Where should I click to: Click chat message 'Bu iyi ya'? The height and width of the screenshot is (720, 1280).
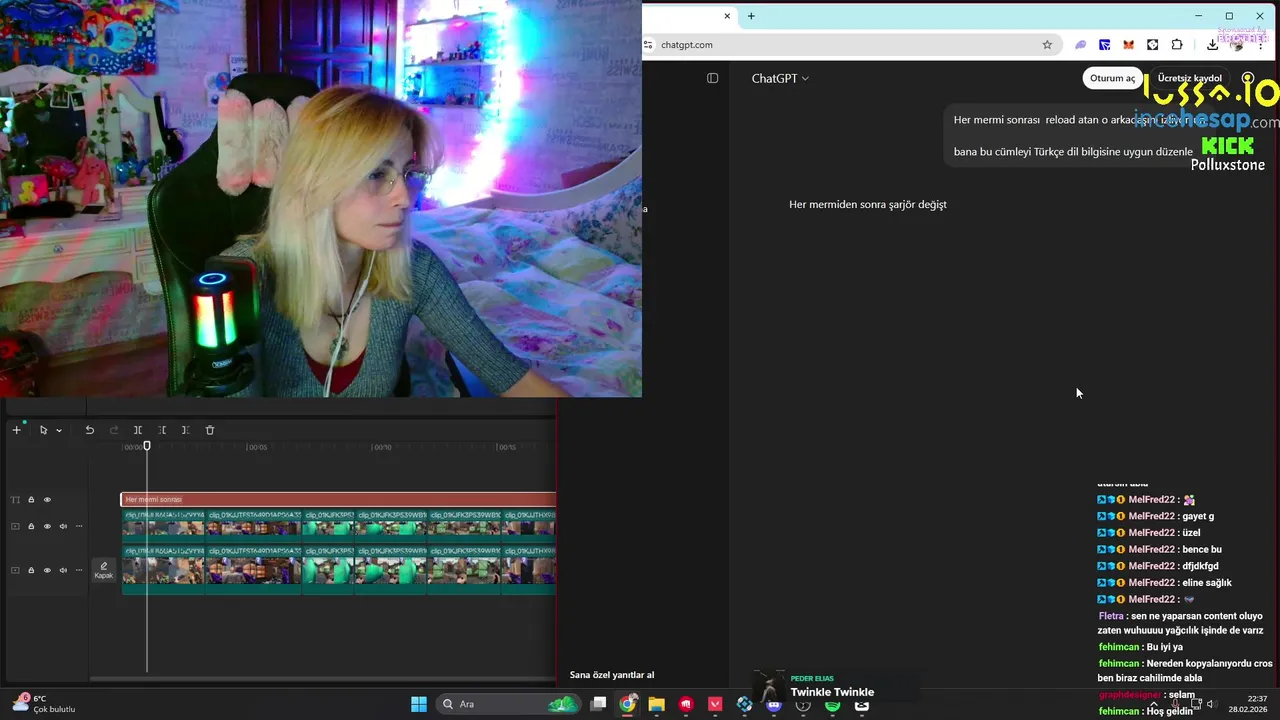coord(1165,647)
